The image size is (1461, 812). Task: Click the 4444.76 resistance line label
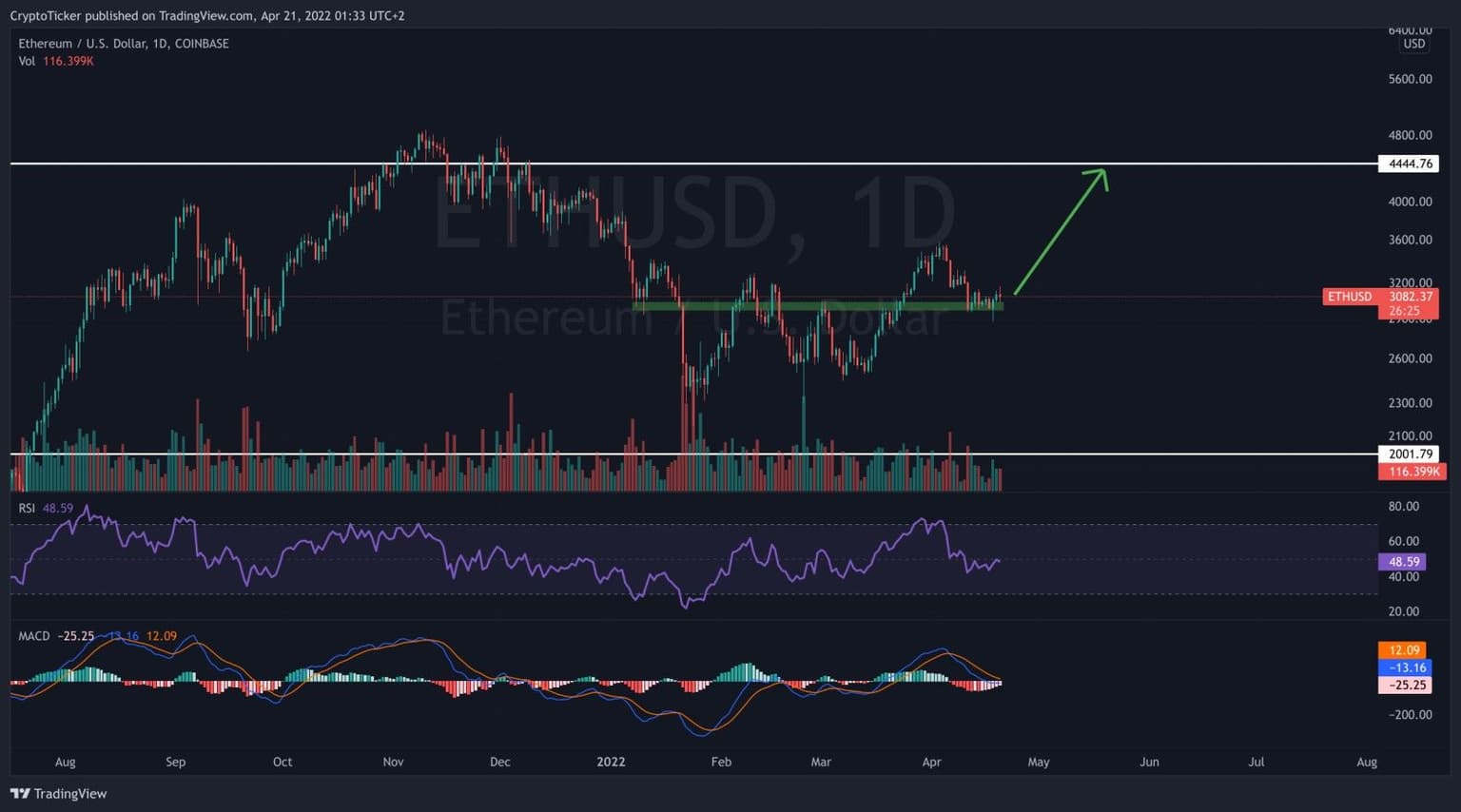pyautogui.click(x=1409, y=164)
